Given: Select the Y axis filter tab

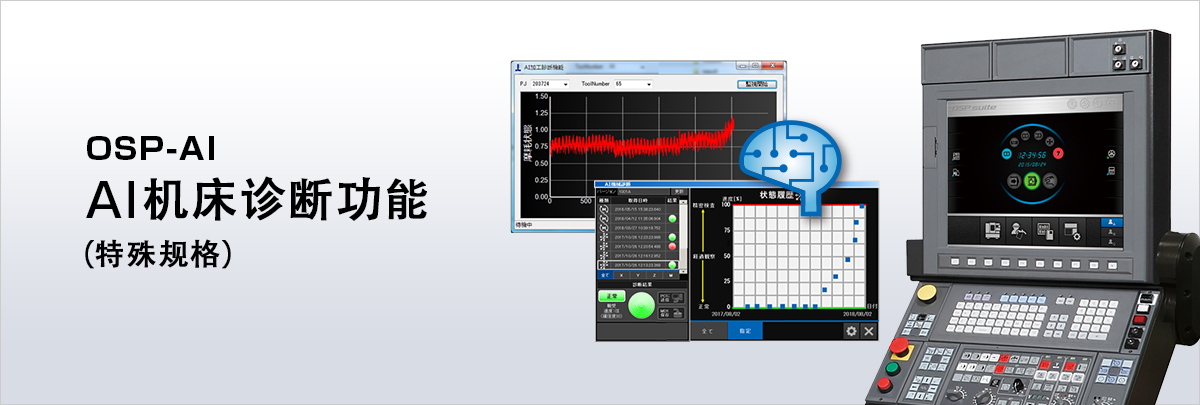Looking at the screenshot, I should (x=638, y=274).
